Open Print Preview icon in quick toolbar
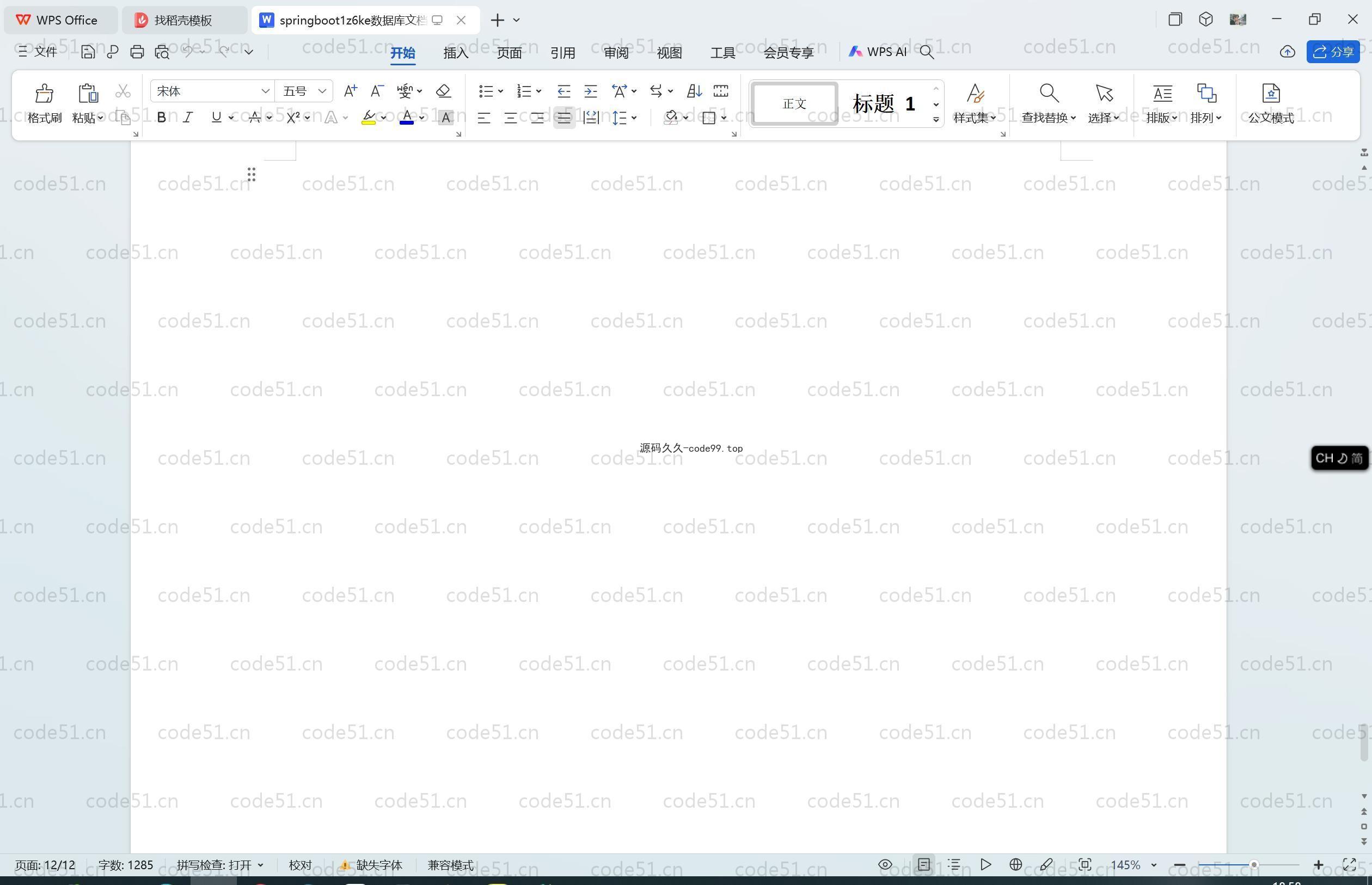 [x=162, y=52]
